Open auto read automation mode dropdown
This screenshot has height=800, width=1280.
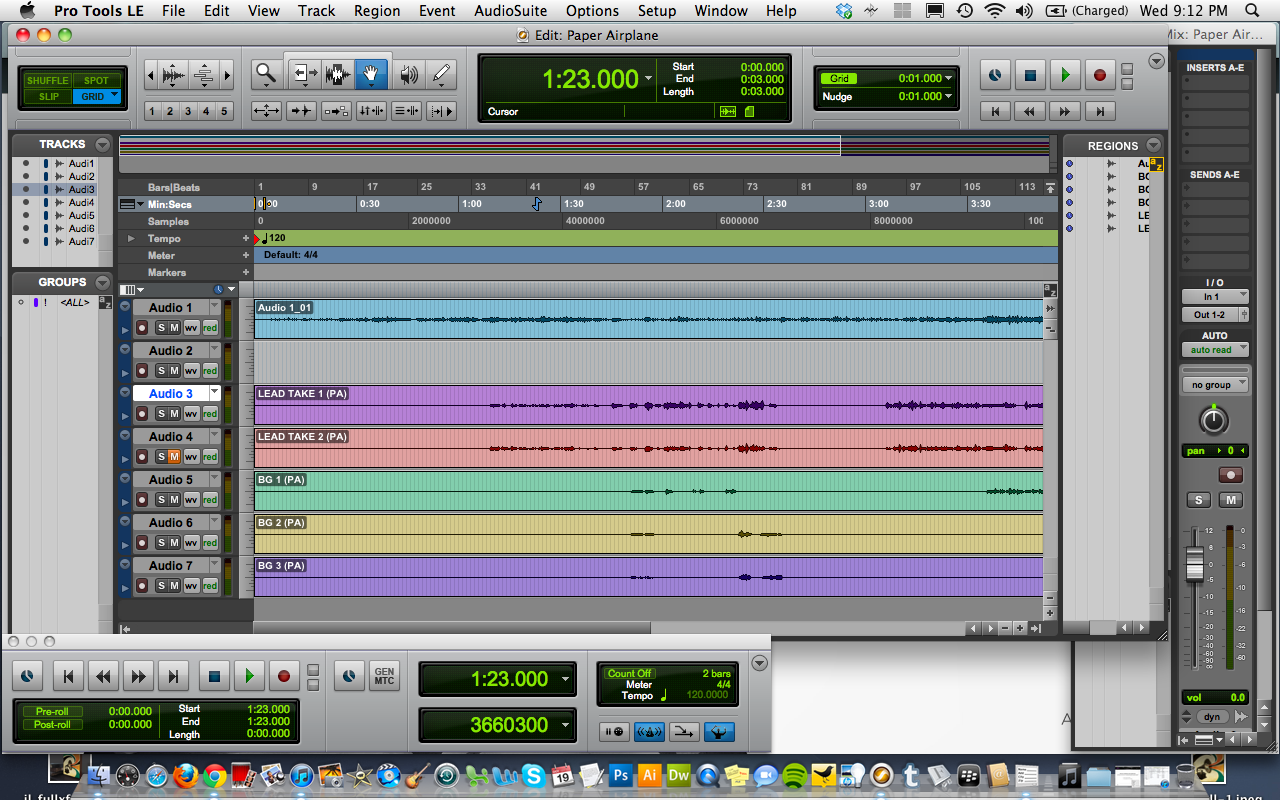[1215, 350]
